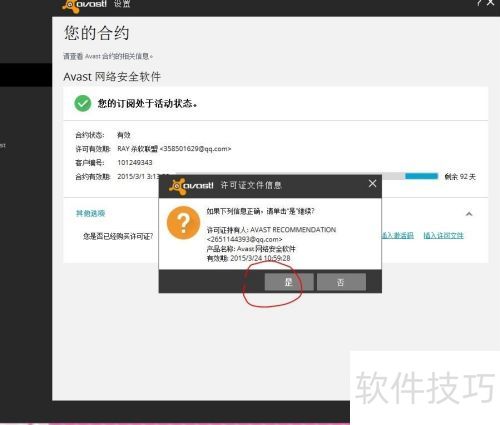
Task: Click the Avast logo in the settings window title bar
Action: pos(85,5)
